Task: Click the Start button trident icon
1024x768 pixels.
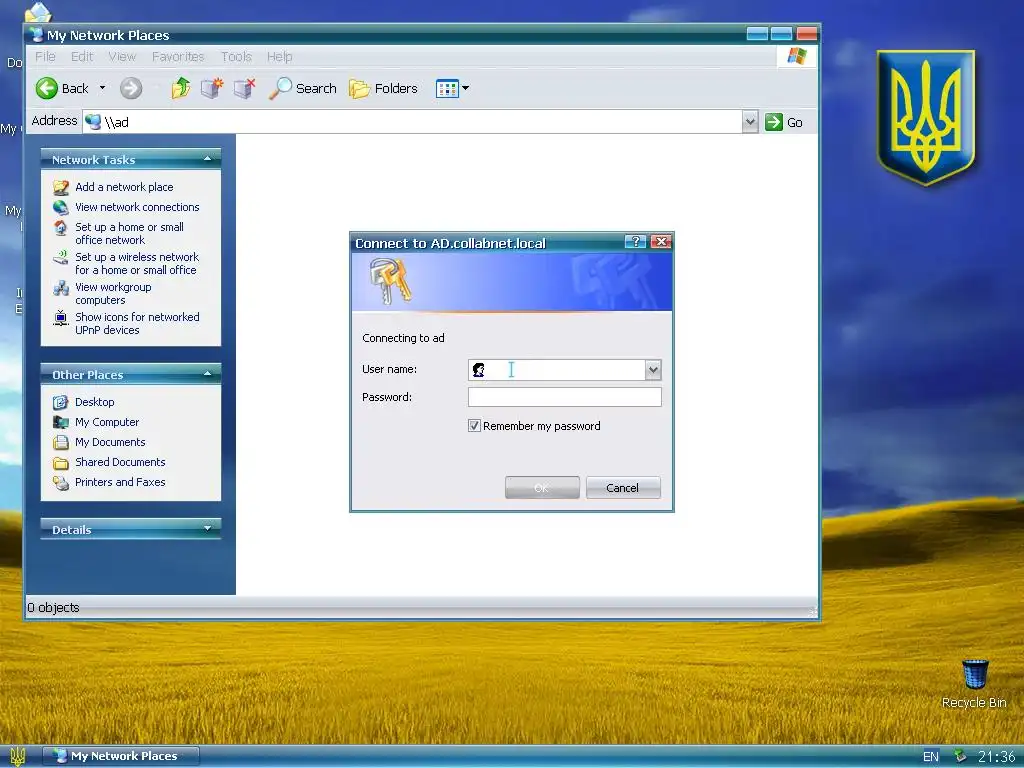Action: tap(18, 756)
